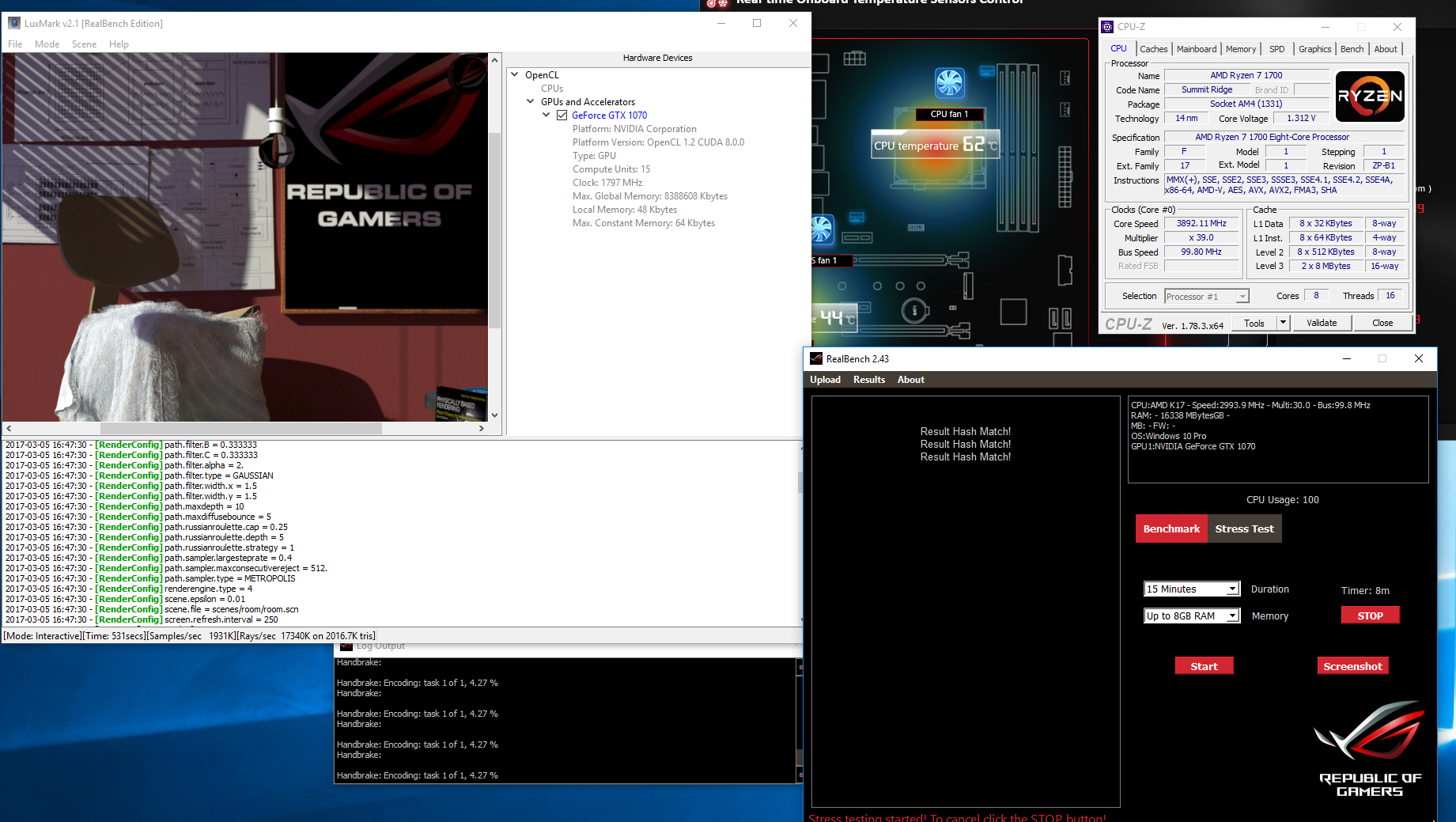
Task: Switch to the CPU tab in CPU-Z
Action: pos(1118,48)
